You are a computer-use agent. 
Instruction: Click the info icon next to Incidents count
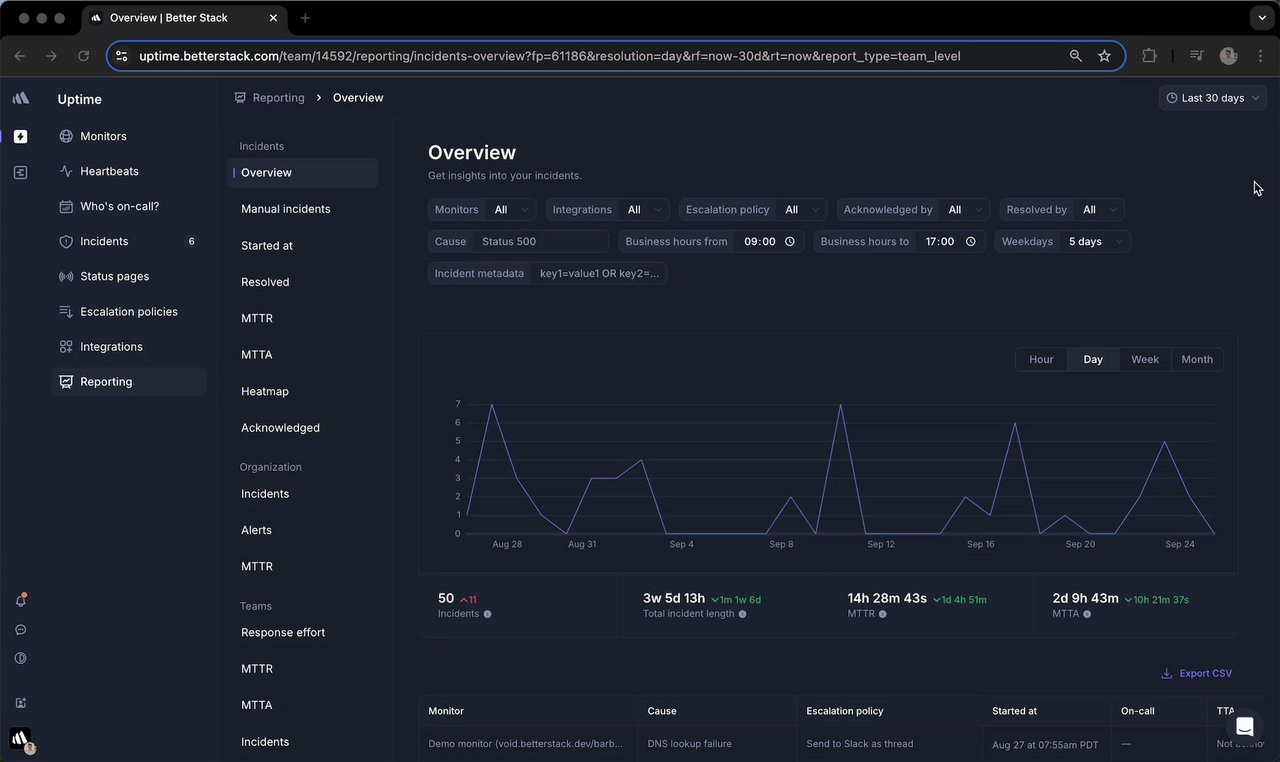(x=488, y=614)
